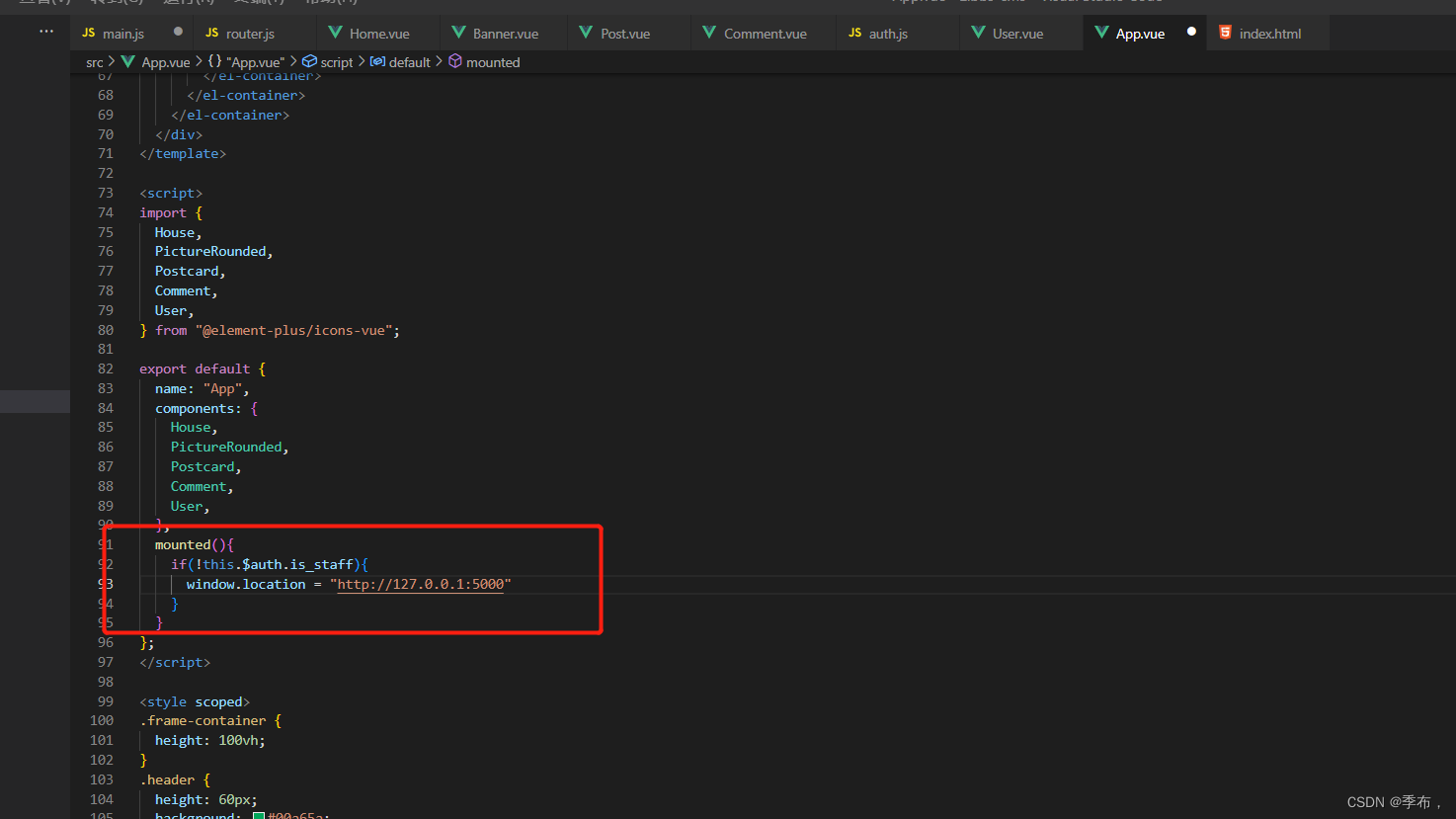Click the JS icon on auth.js tab
This screenshot has height=819, width=1456.
[x=854, y=33]
